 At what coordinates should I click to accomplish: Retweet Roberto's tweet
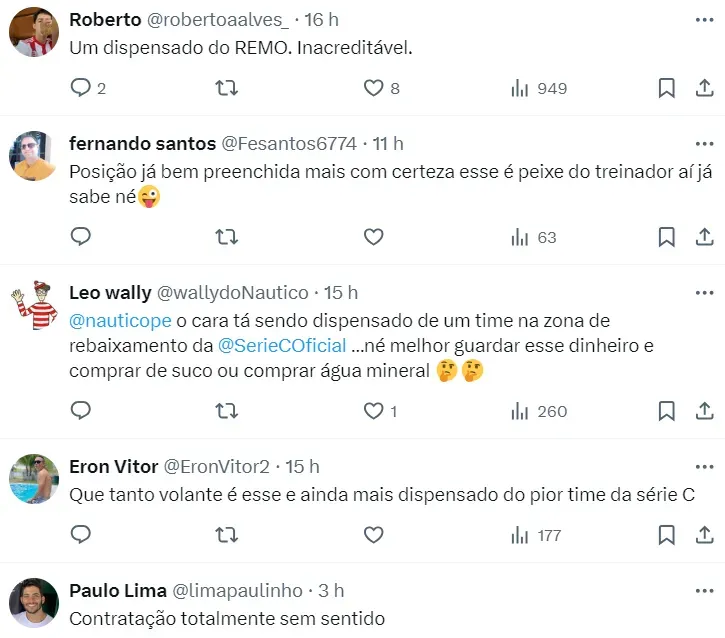pos(227,88)
